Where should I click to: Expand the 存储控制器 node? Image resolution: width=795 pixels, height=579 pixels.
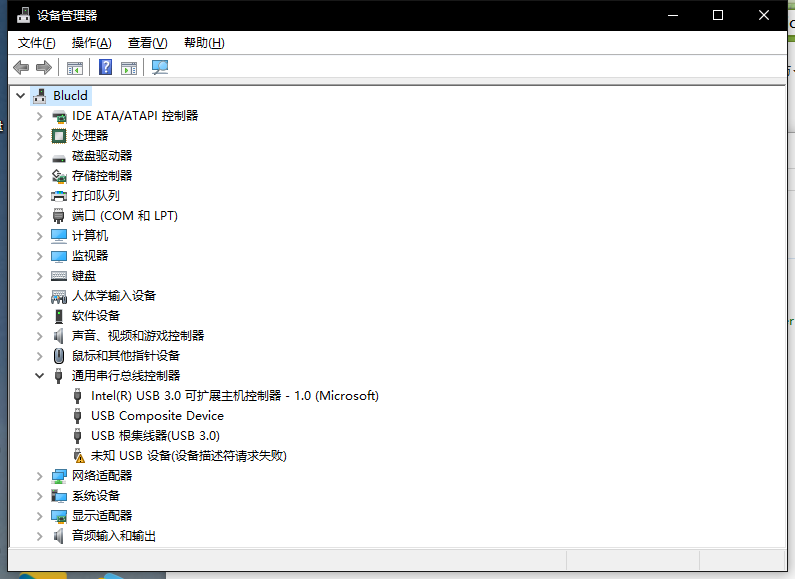(40, 176)
